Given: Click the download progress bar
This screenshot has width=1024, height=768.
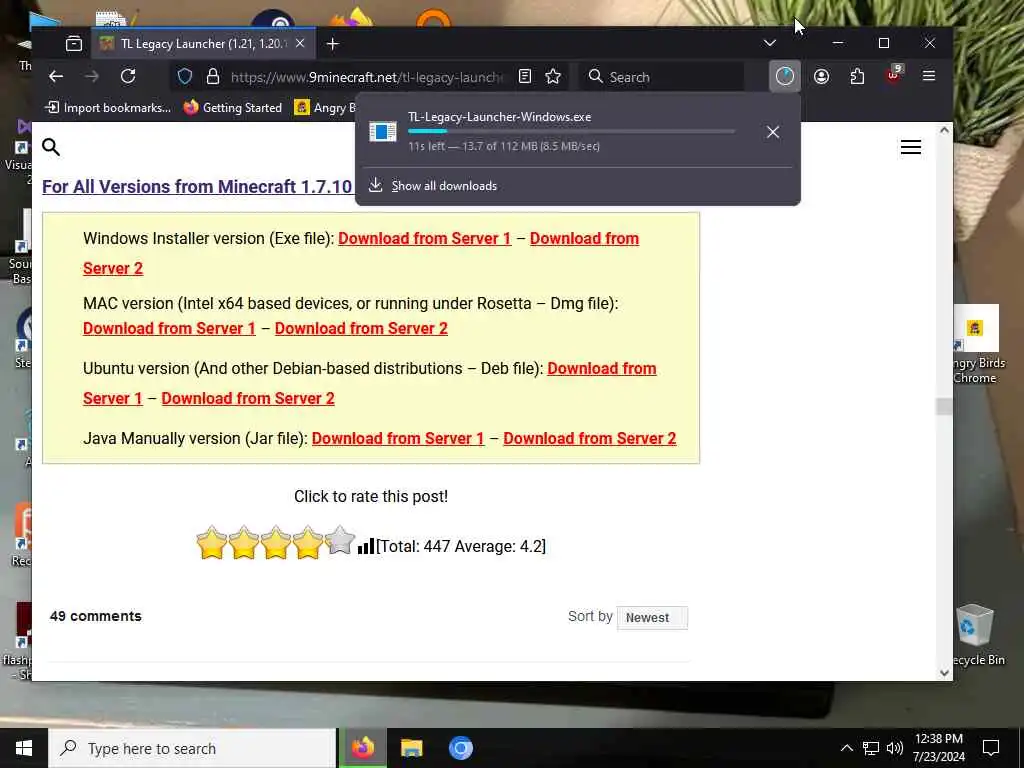Looking at the screenshot, I should pos(571,131).
